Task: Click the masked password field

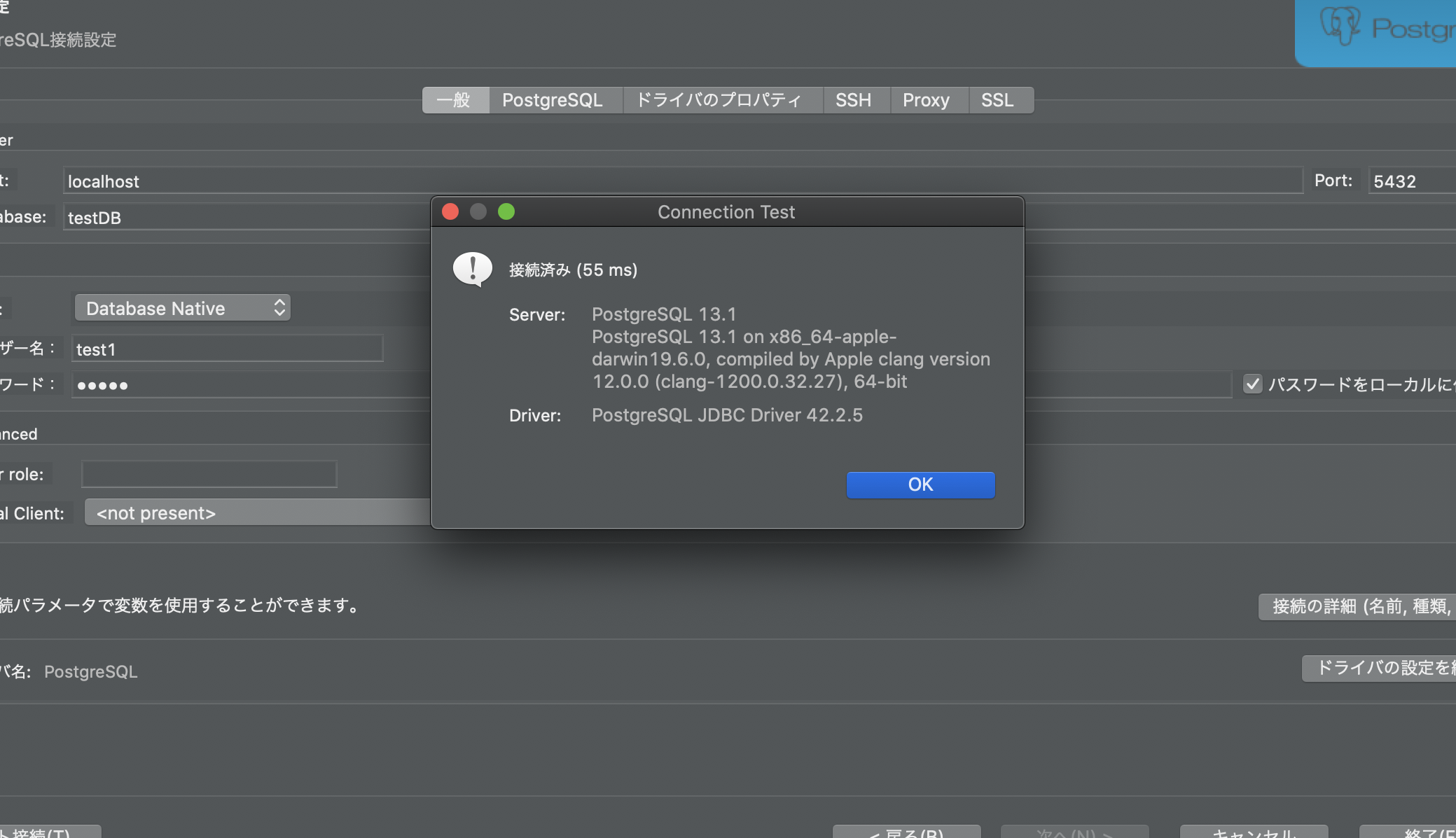Action: (x=251, y=385)
